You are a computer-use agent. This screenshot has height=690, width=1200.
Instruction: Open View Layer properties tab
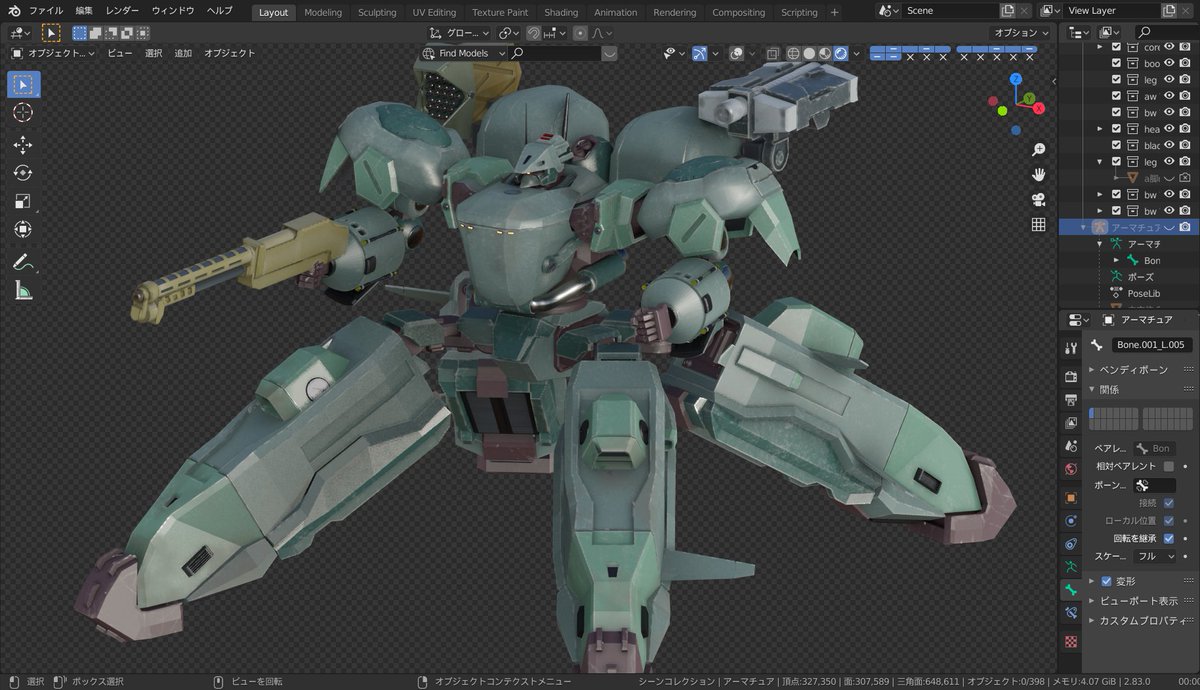[x=1071, y=423]
